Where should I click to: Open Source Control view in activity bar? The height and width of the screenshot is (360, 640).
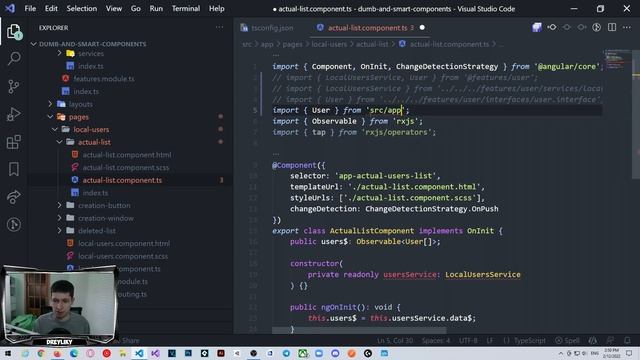(x=13, y=86)
